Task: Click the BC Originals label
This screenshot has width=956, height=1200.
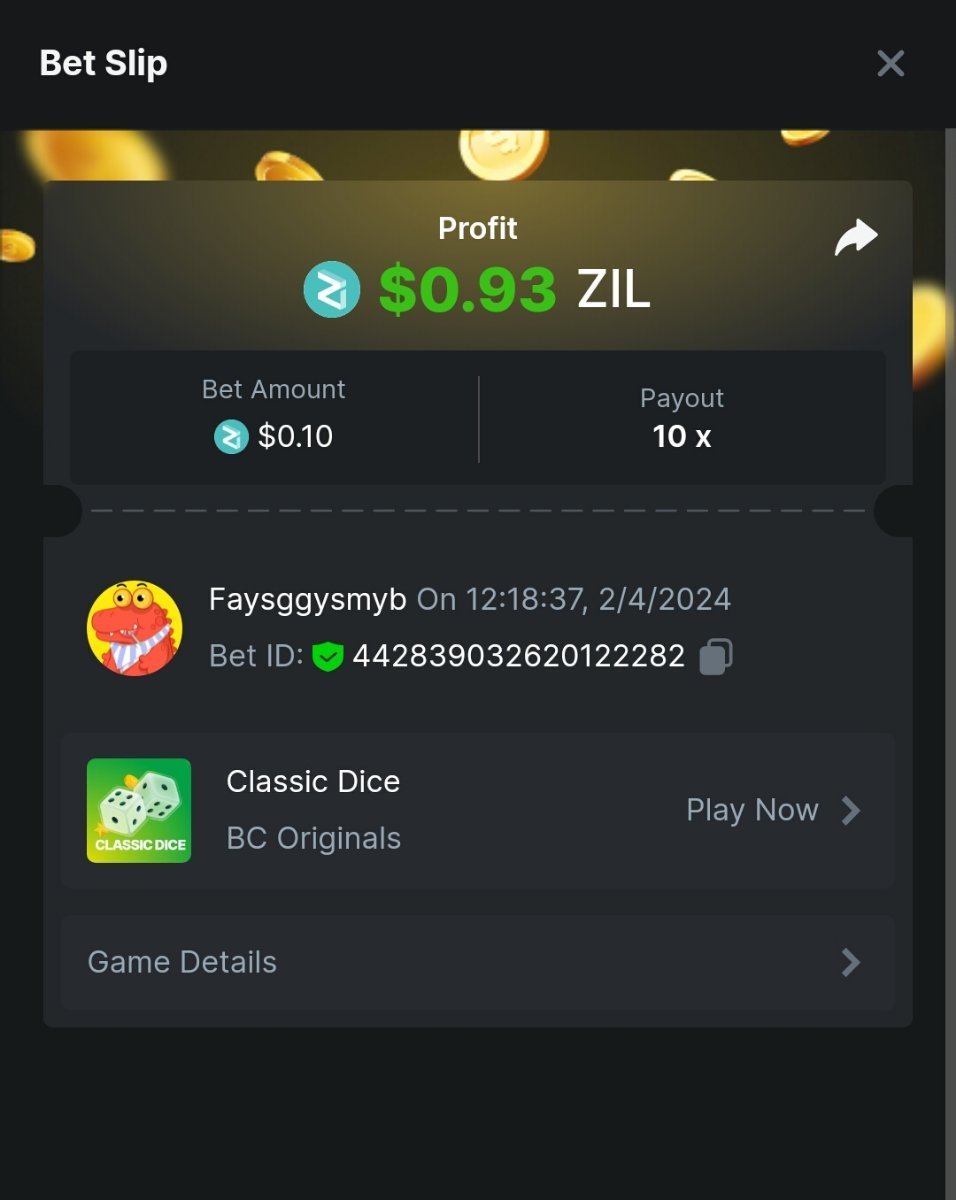Action: pos(314,838)
